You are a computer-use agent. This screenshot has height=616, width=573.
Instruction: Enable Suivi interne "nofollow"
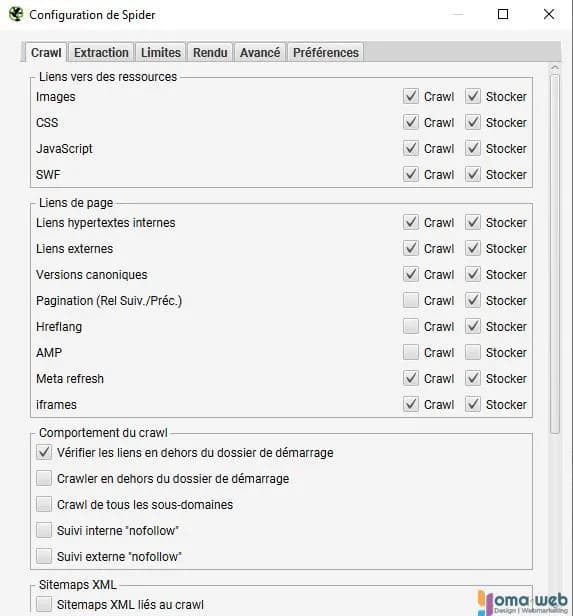point(44,530)
